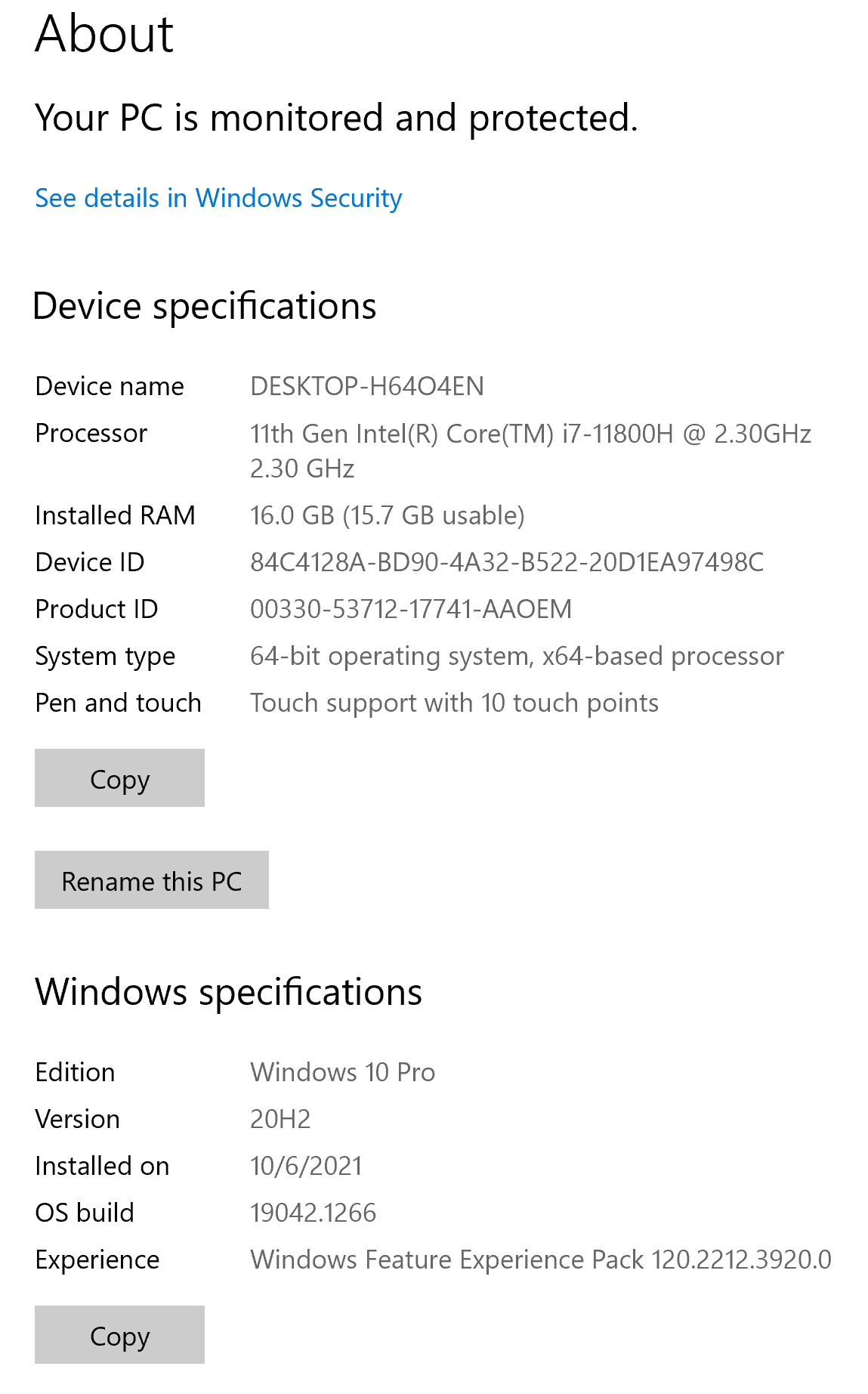Select the 10/6/2021 installed-on date
868x1394 pixels.
click(306, 1166)
